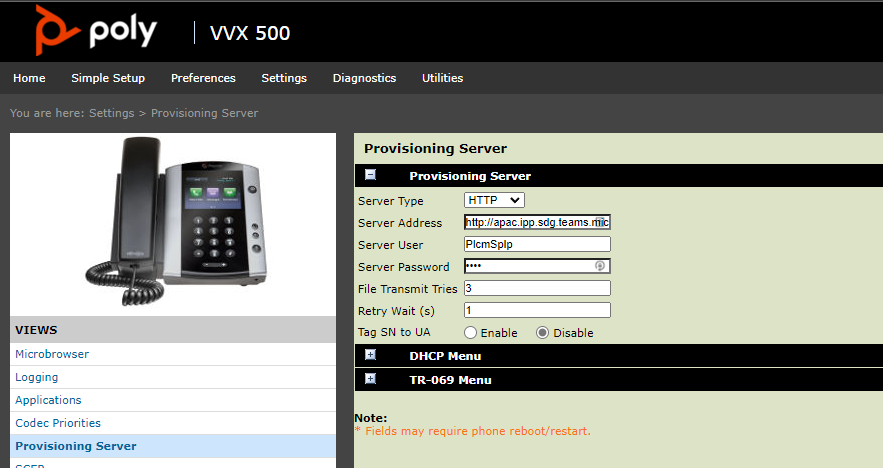Select Disable for Tag SN to UA
Viewport: 883px width, 468px height.
(x=542, y=333)
